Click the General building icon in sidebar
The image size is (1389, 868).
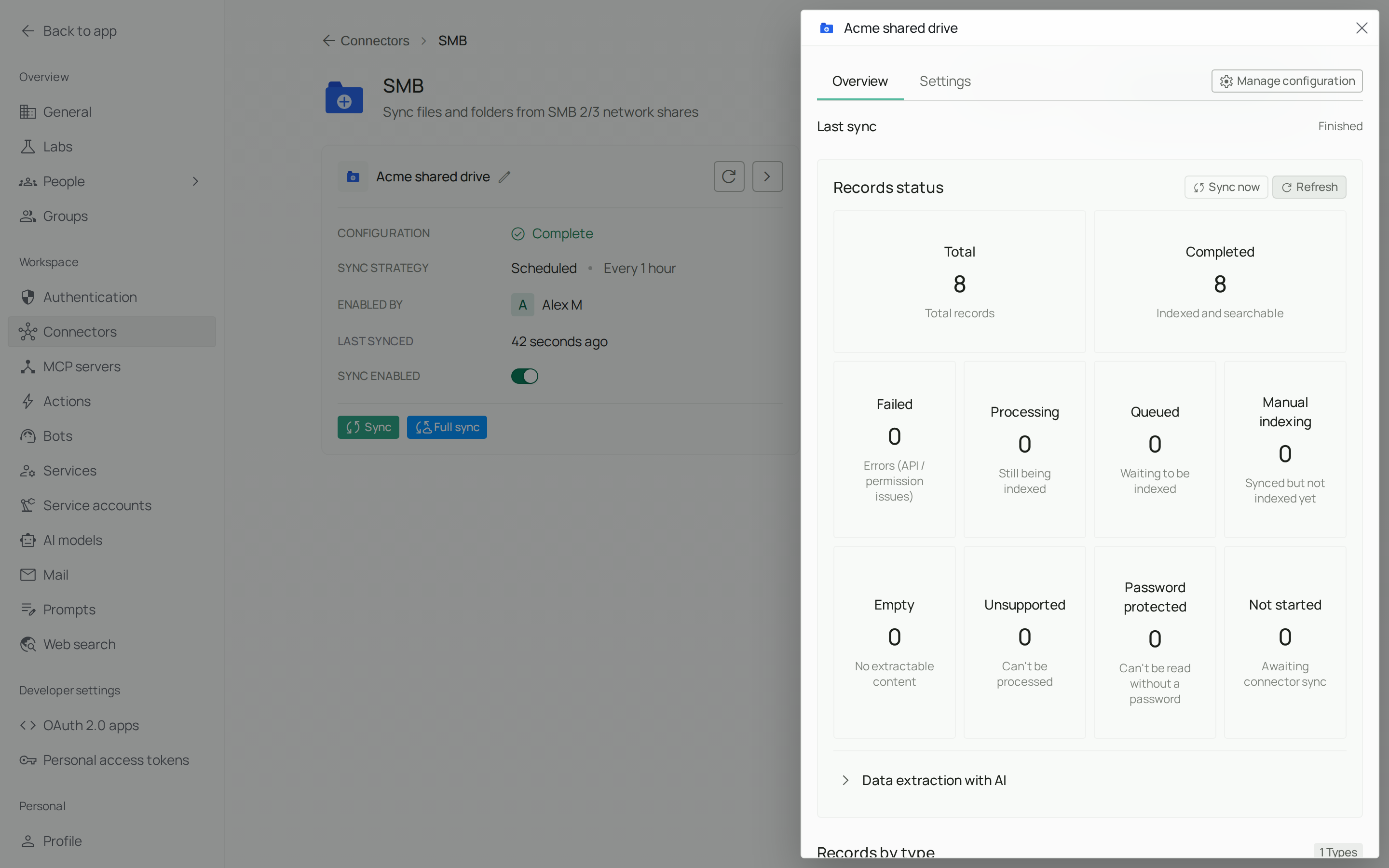click(x=27, y=112)
